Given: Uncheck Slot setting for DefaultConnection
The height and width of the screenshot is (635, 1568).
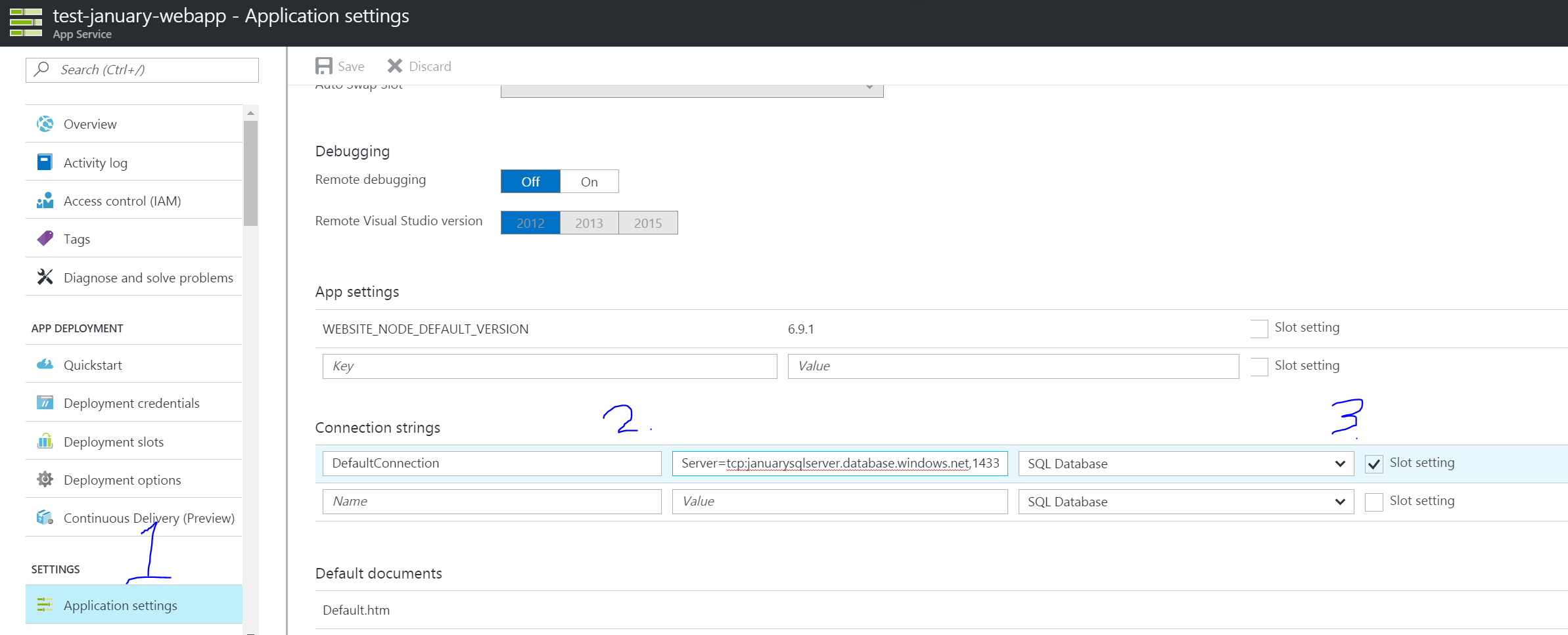Looking at the screenshot, I should click(x=1373, y=464).
